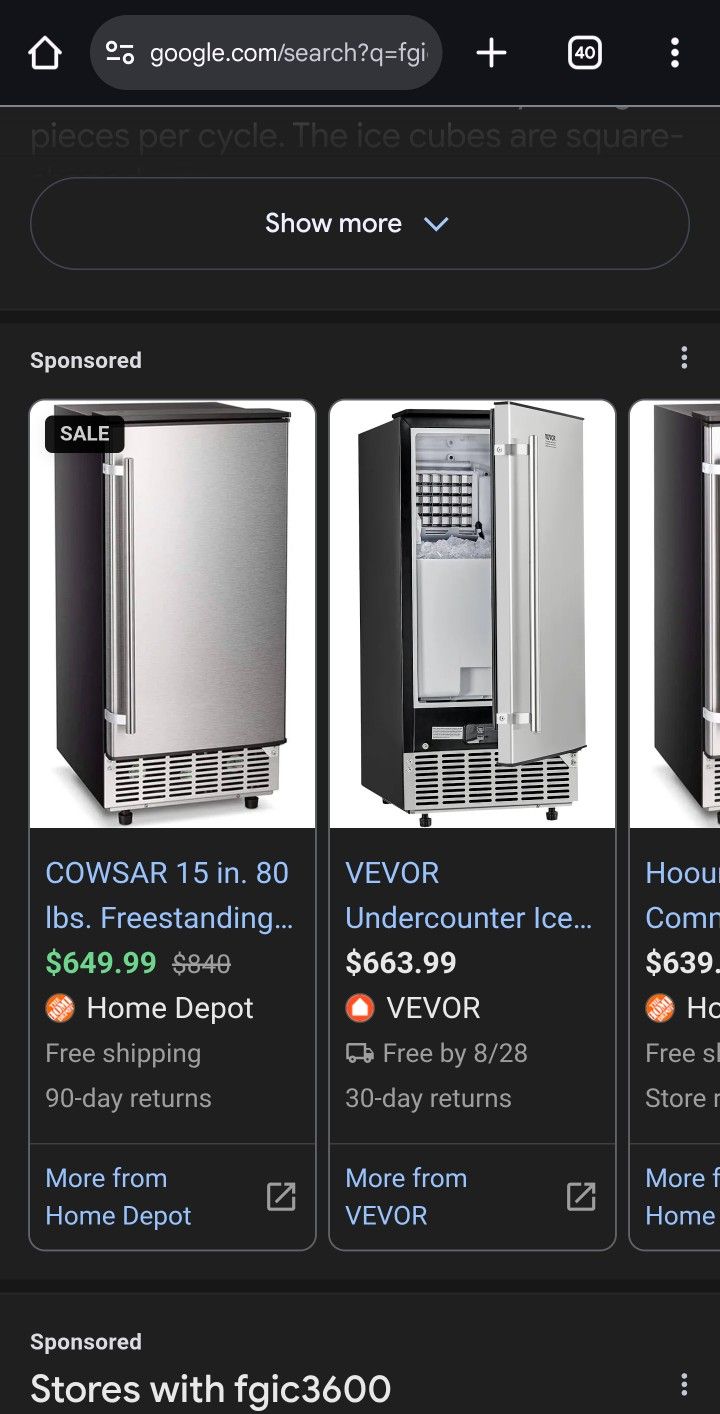
Task: Click the Show more chevron arrow
Action: (x=436, y=224)
